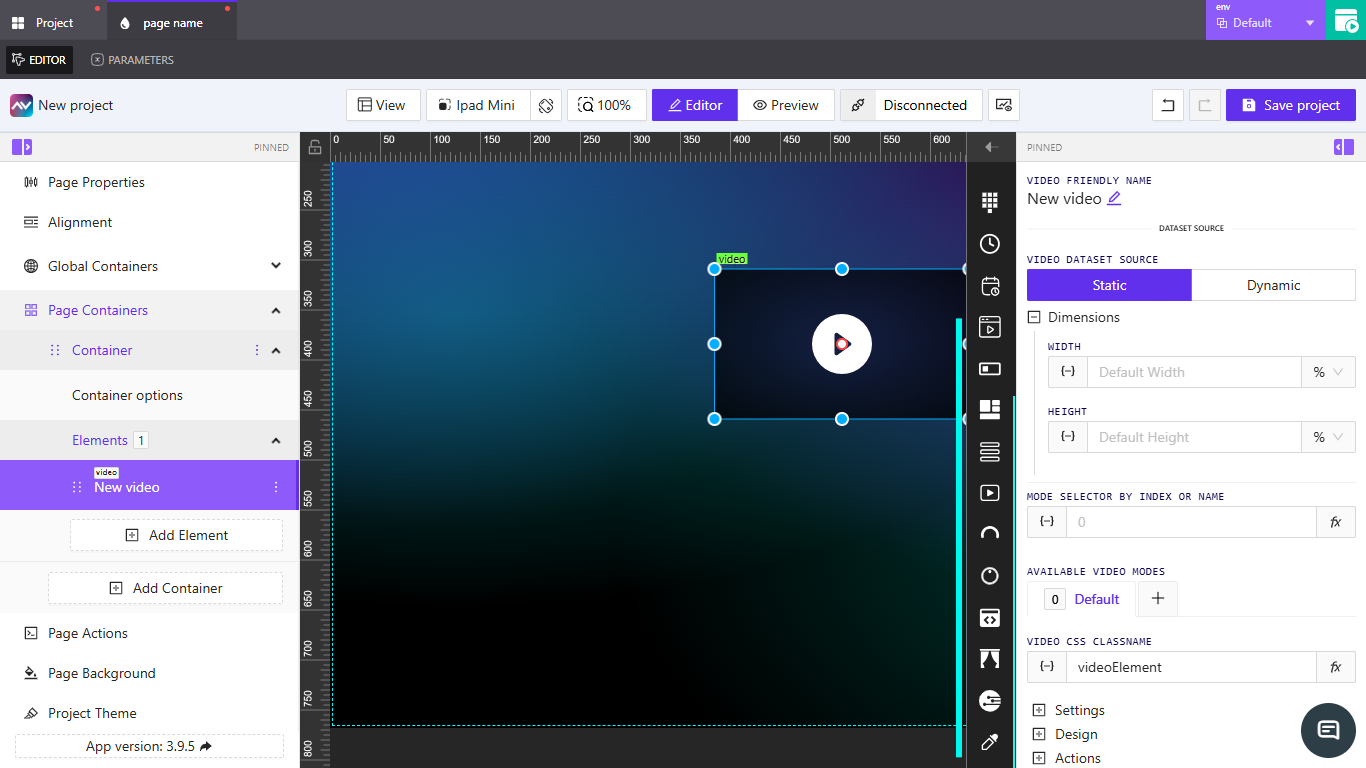The height and width of the screenshot is (768, 1366).
Task: Open the element grid palette icon
Action: (989, 202)
